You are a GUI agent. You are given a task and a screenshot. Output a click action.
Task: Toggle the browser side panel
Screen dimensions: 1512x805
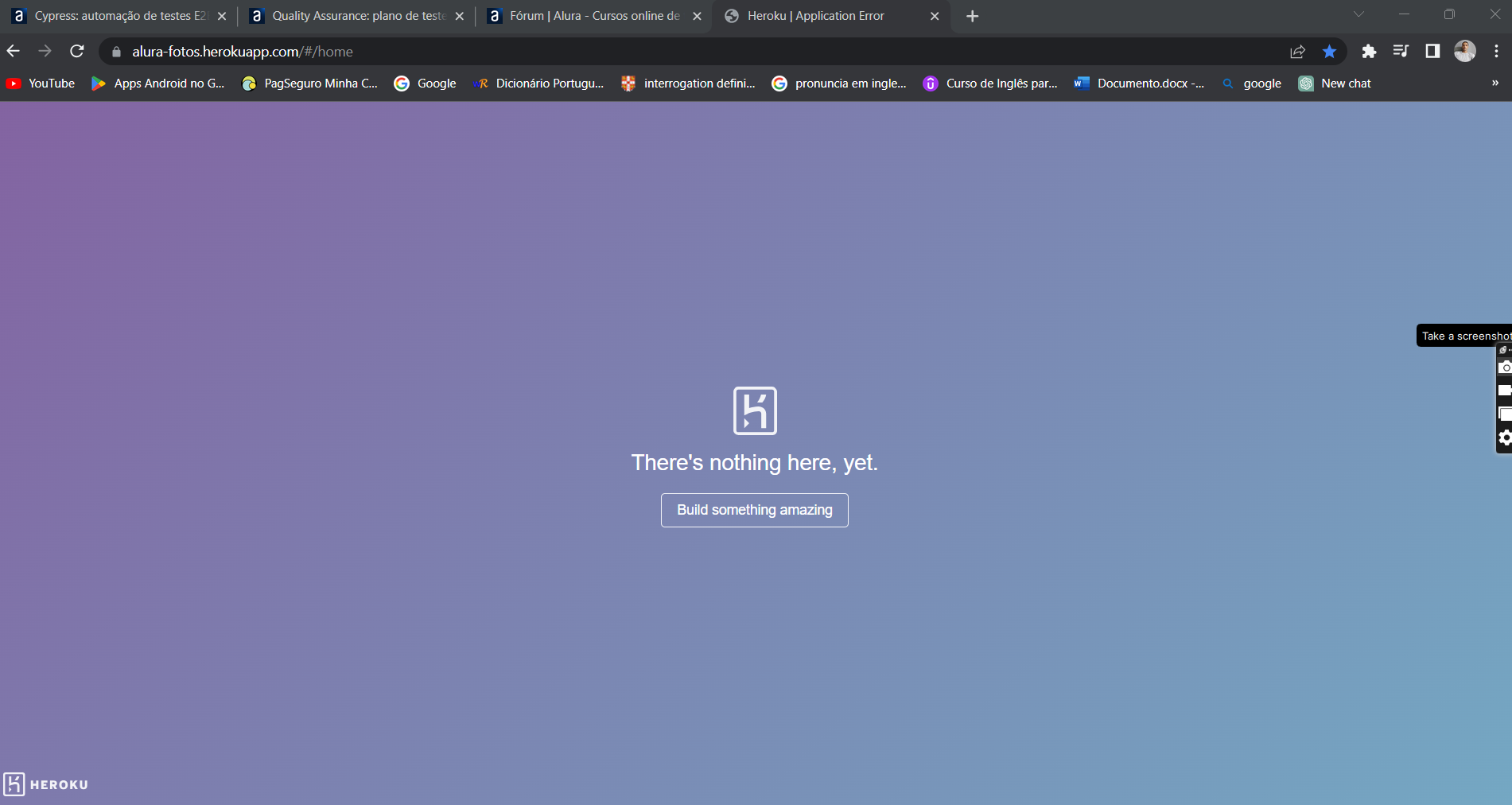click(1432, 52)
